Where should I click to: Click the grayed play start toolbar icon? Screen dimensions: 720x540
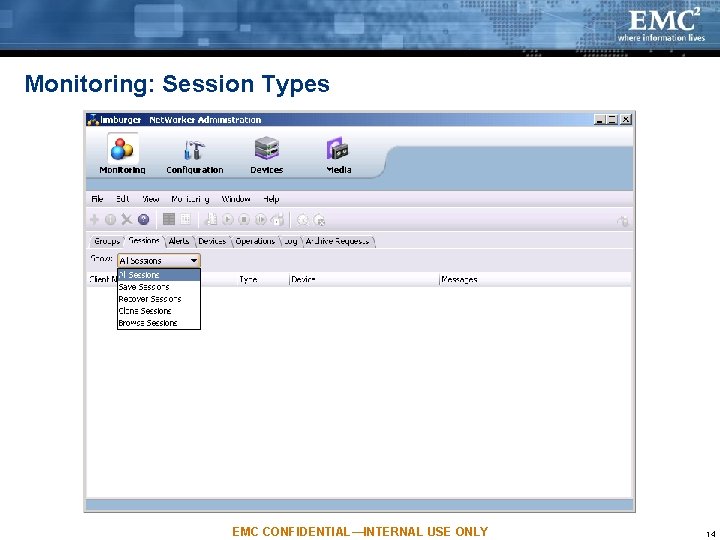(x=228, y=220)
